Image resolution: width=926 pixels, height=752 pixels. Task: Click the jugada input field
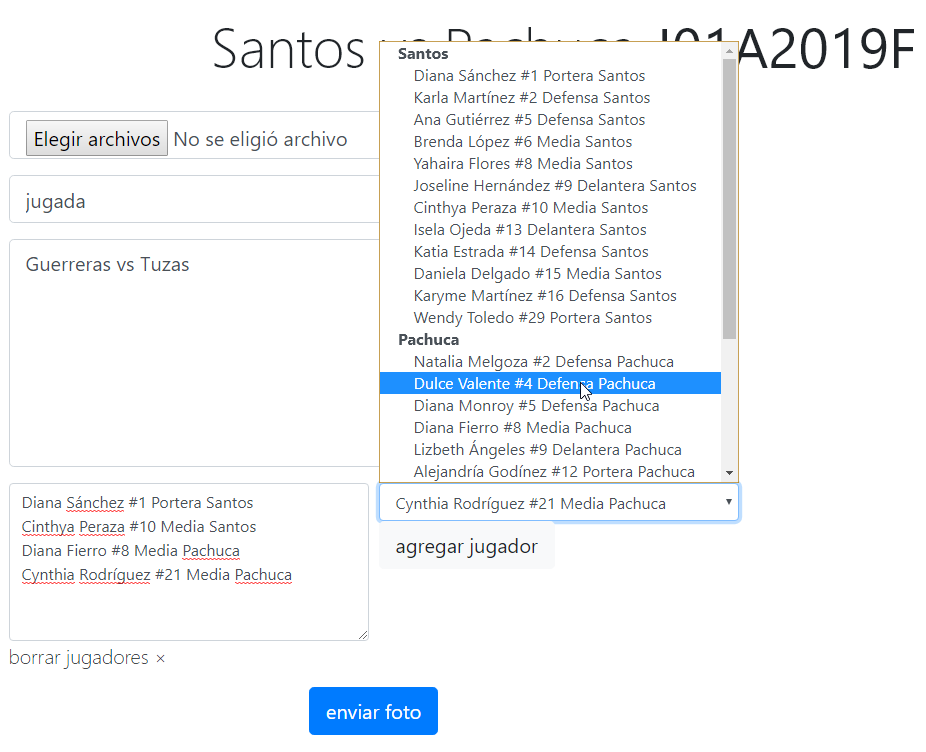coord(194,200)
